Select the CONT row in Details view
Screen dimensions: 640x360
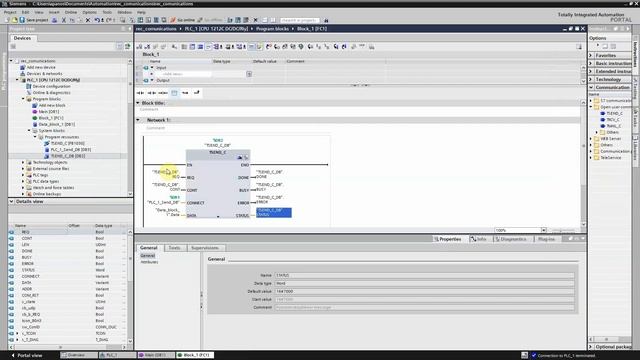67,238
